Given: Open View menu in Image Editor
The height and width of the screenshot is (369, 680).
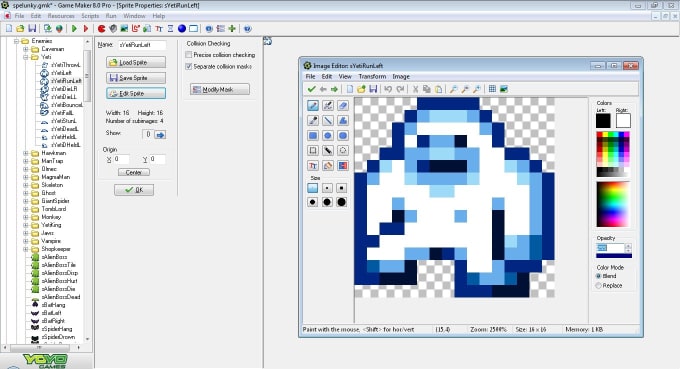Looking at the screenshot, I should pos(345,76).
